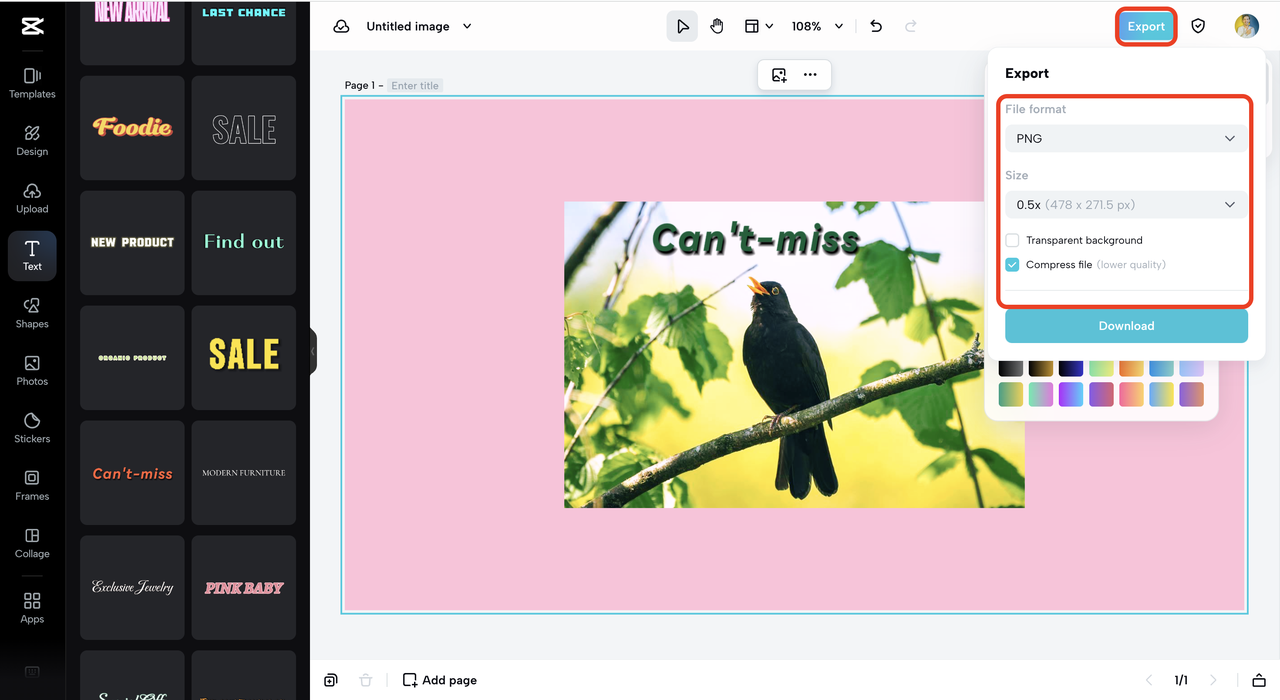This screenshot has height=700, width=1280.
Task: Click the Download button
Action: (1126, 326)
